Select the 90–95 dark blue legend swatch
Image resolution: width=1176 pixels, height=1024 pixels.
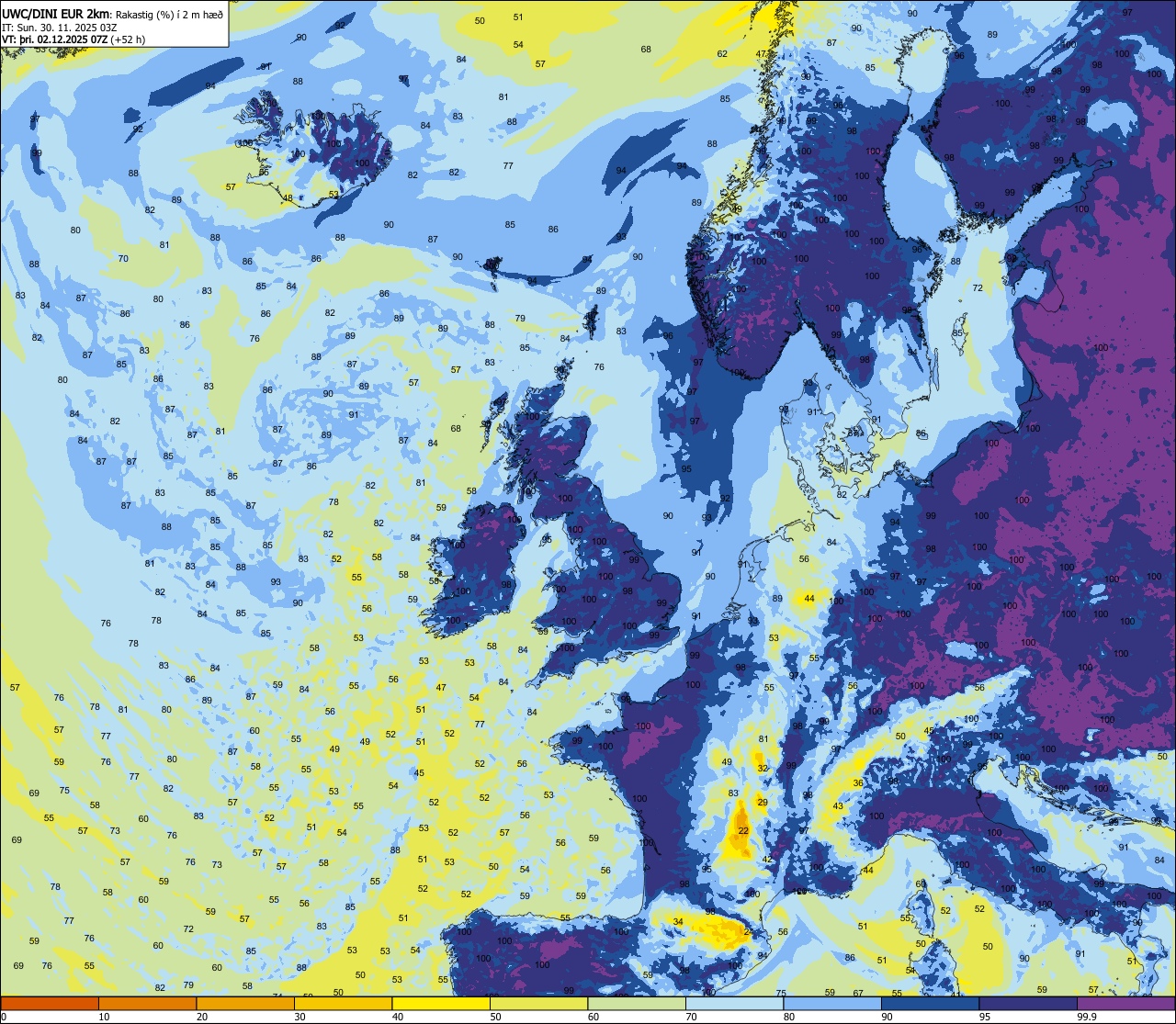[930, 1003]
